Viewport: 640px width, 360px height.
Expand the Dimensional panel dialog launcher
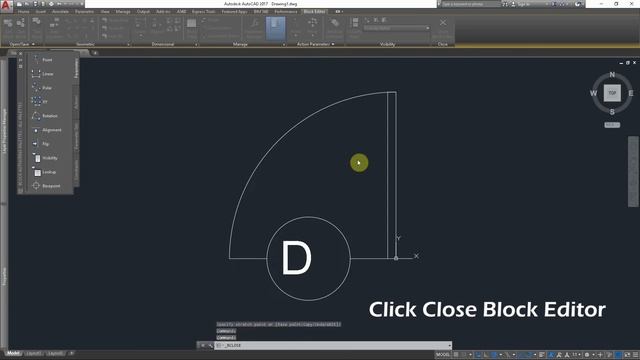(x=196, y=44)
